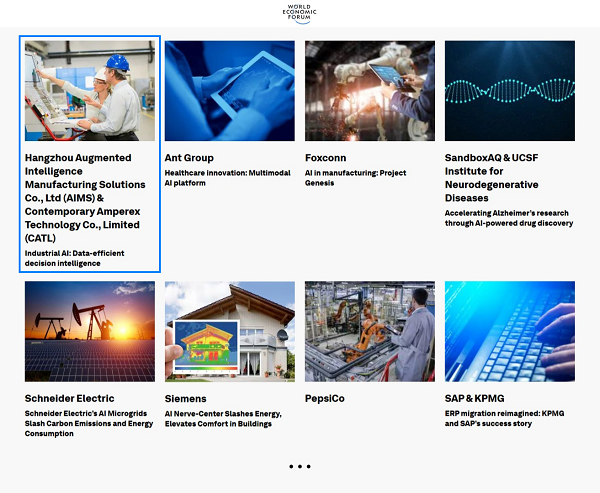Open SandboxAQ & UCSF Institute heading link

coord(492,178)
